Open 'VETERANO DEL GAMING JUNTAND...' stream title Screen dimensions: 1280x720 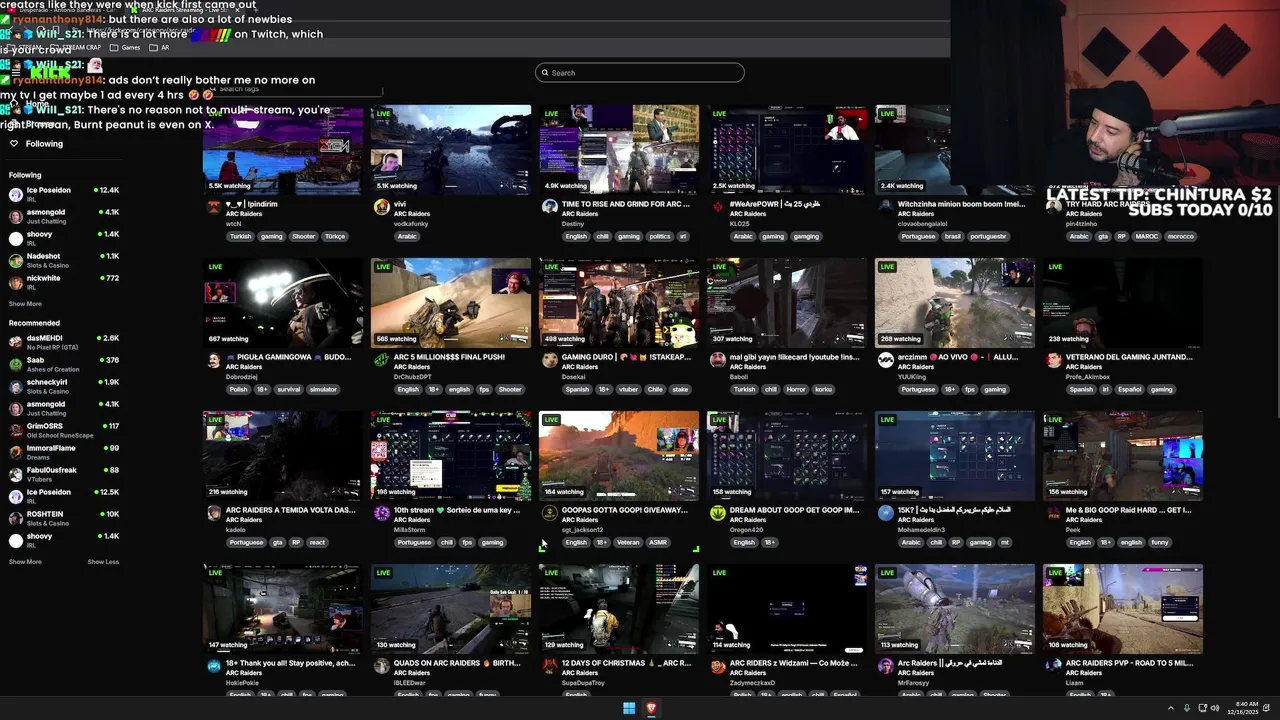pos(1129,357)
